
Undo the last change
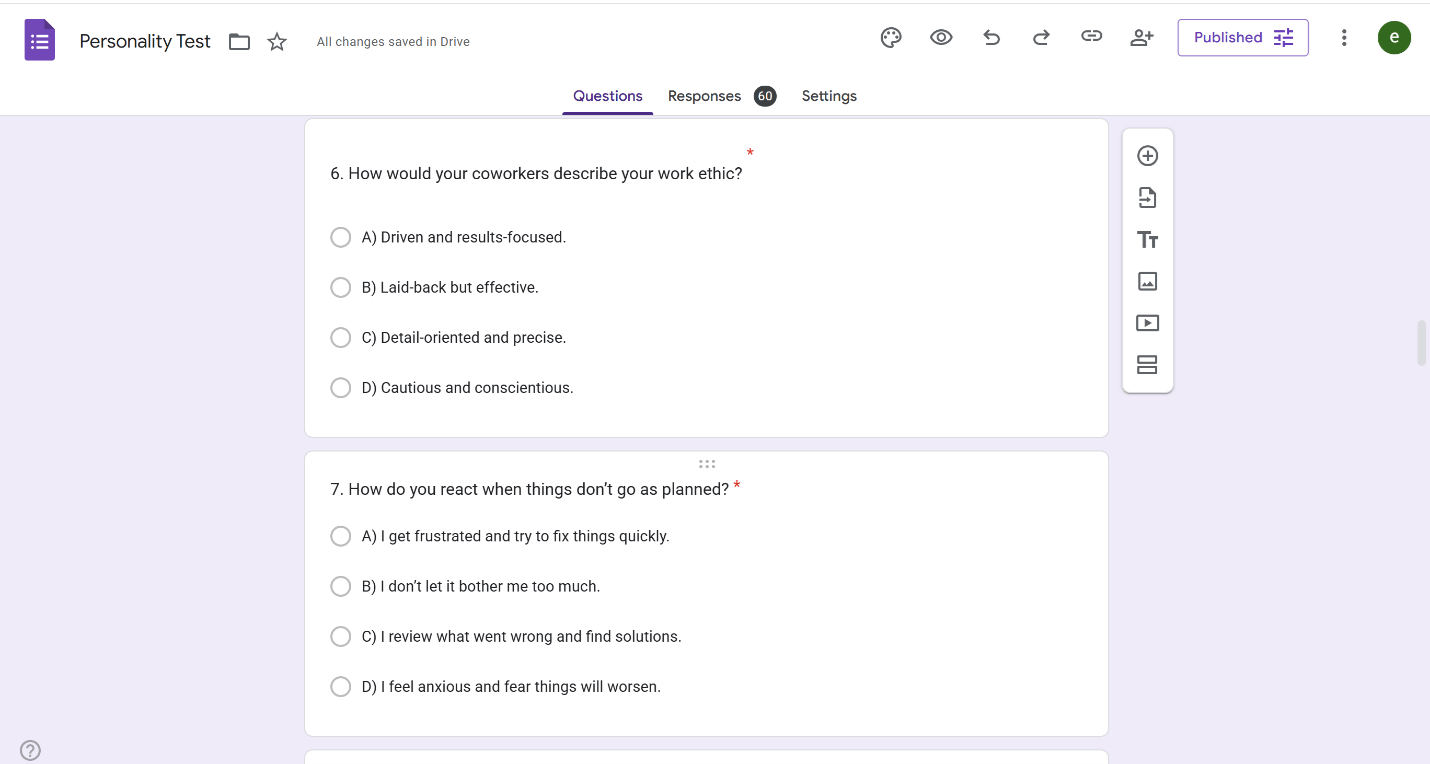pos(991,38)
